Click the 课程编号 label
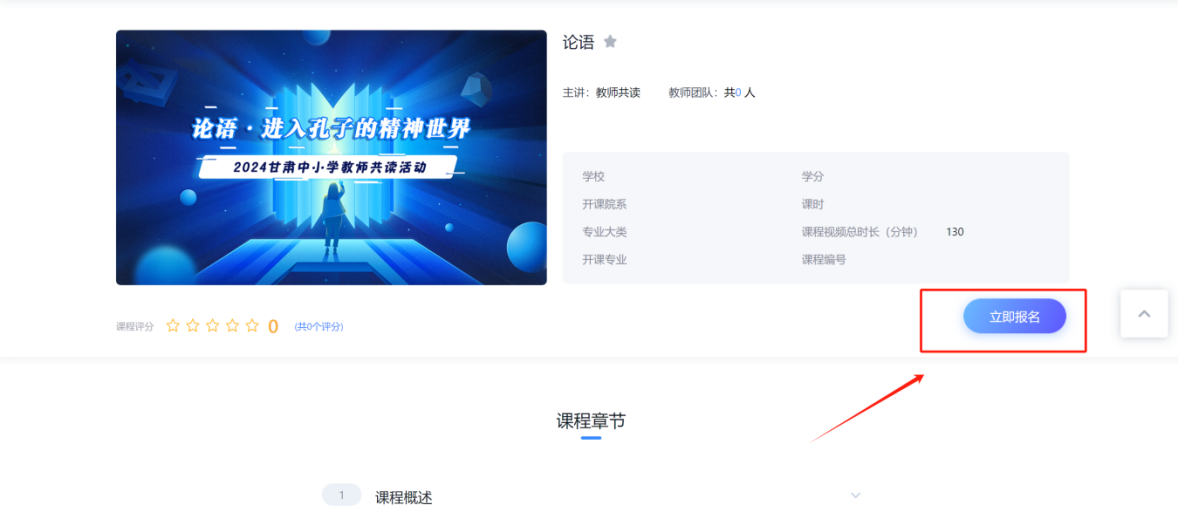The image size is (1179, 512). 824,260
